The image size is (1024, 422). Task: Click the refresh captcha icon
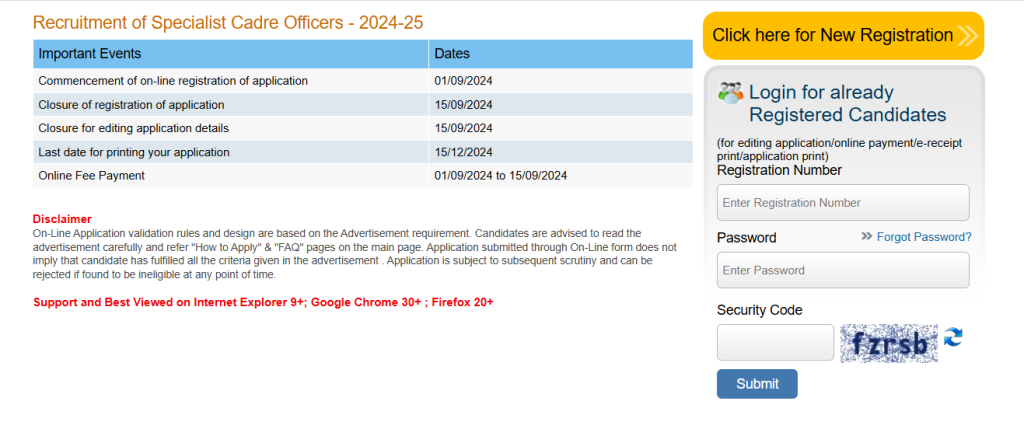tap(953, 337)
